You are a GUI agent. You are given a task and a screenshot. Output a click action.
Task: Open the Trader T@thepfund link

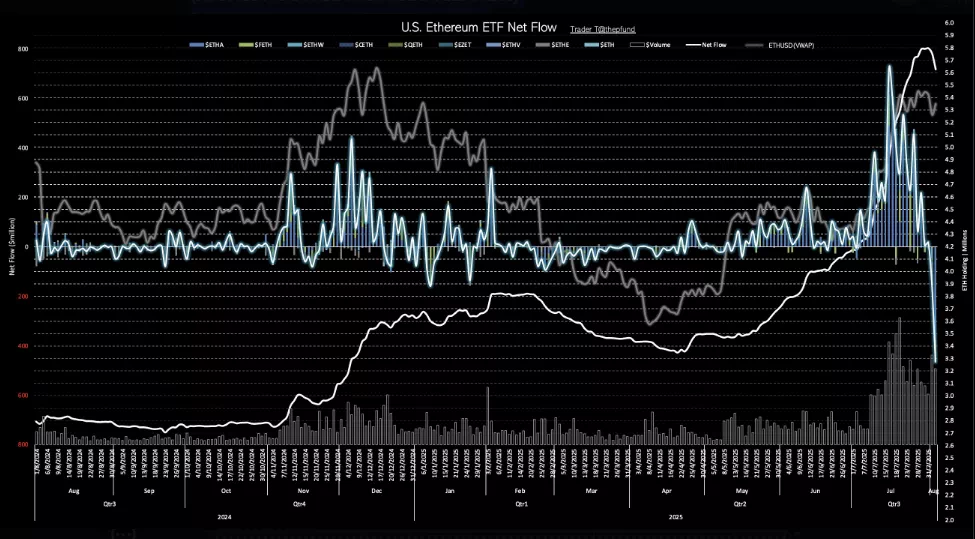click(603, 29)
